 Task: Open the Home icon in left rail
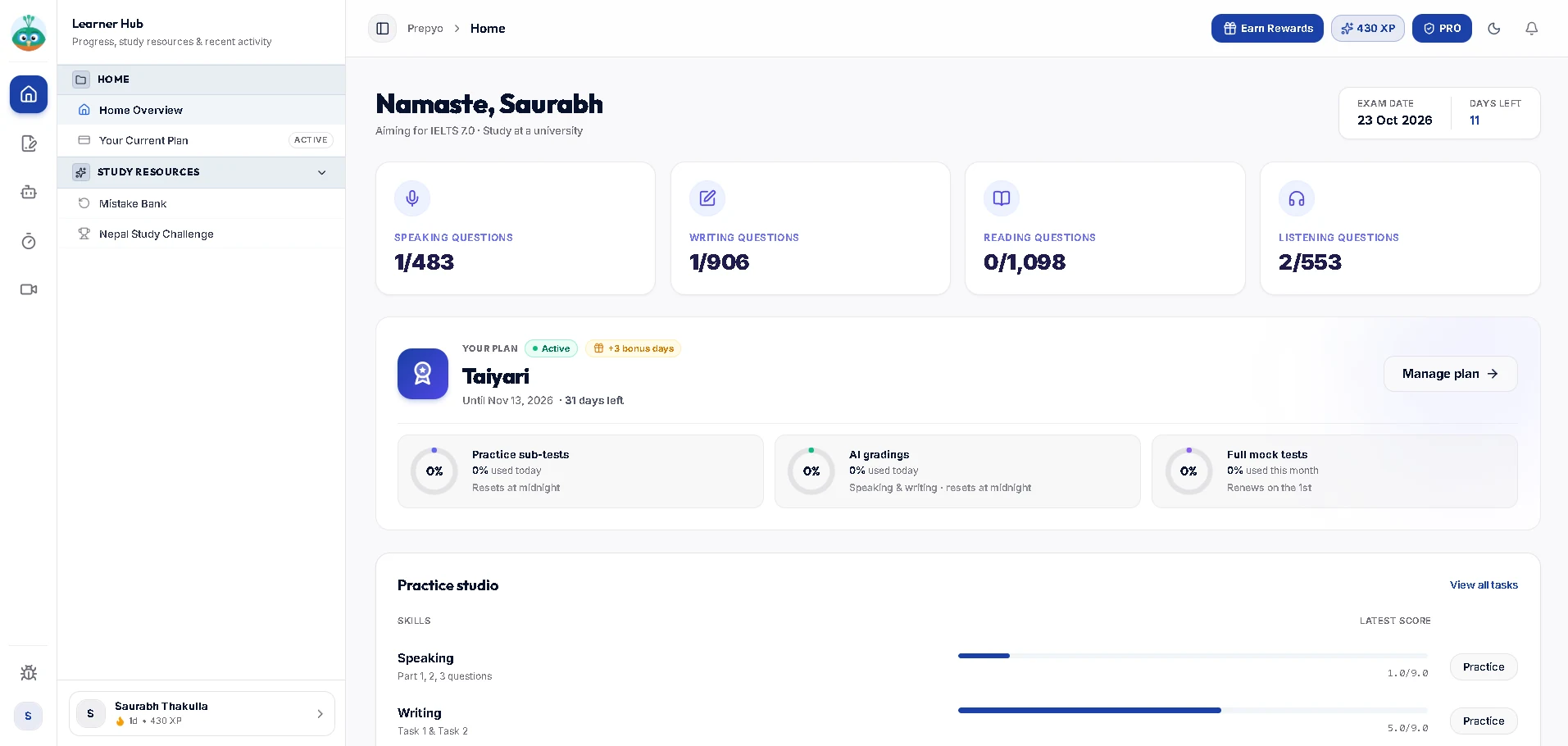(x=29, y=94)
